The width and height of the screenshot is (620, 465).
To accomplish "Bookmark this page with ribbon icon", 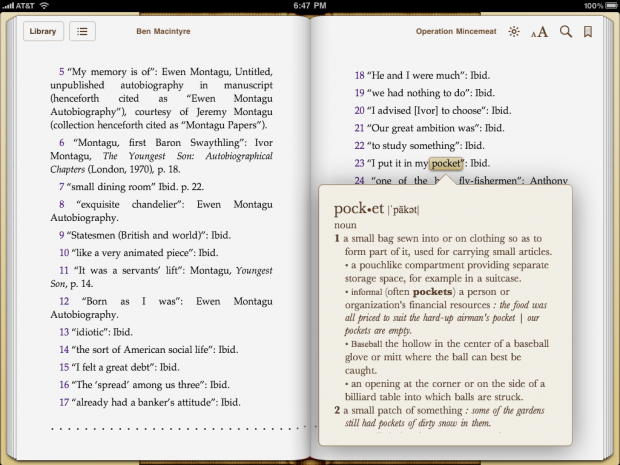I will point(588,32).
